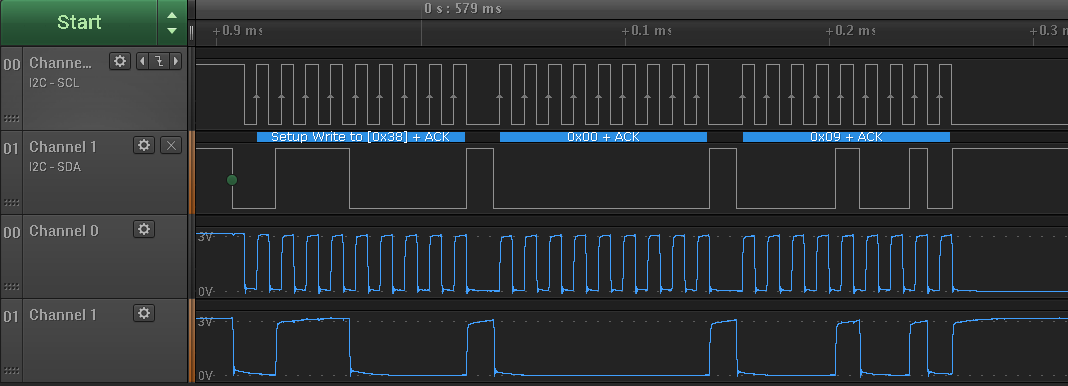The width and height of the screenshot is (1068, 386).
Task: Click the 'Channel 1' name above I2C - SDA
Action: pyautogui.click(x=63, y=146)
